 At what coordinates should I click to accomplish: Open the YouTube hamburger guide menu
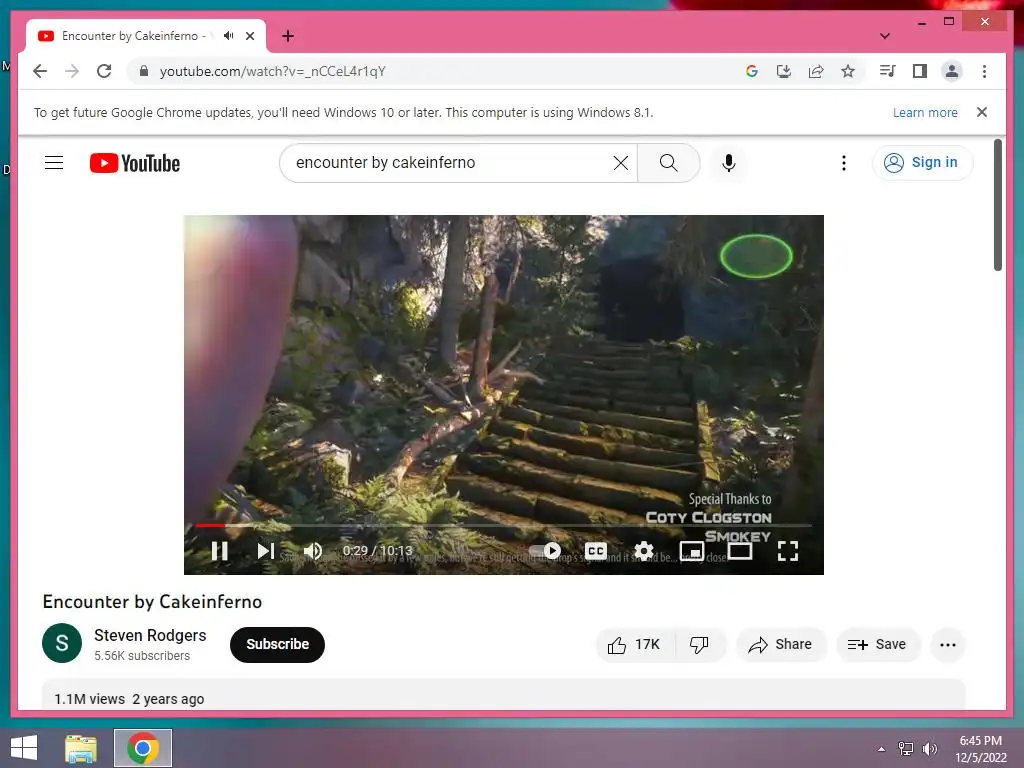54,163
